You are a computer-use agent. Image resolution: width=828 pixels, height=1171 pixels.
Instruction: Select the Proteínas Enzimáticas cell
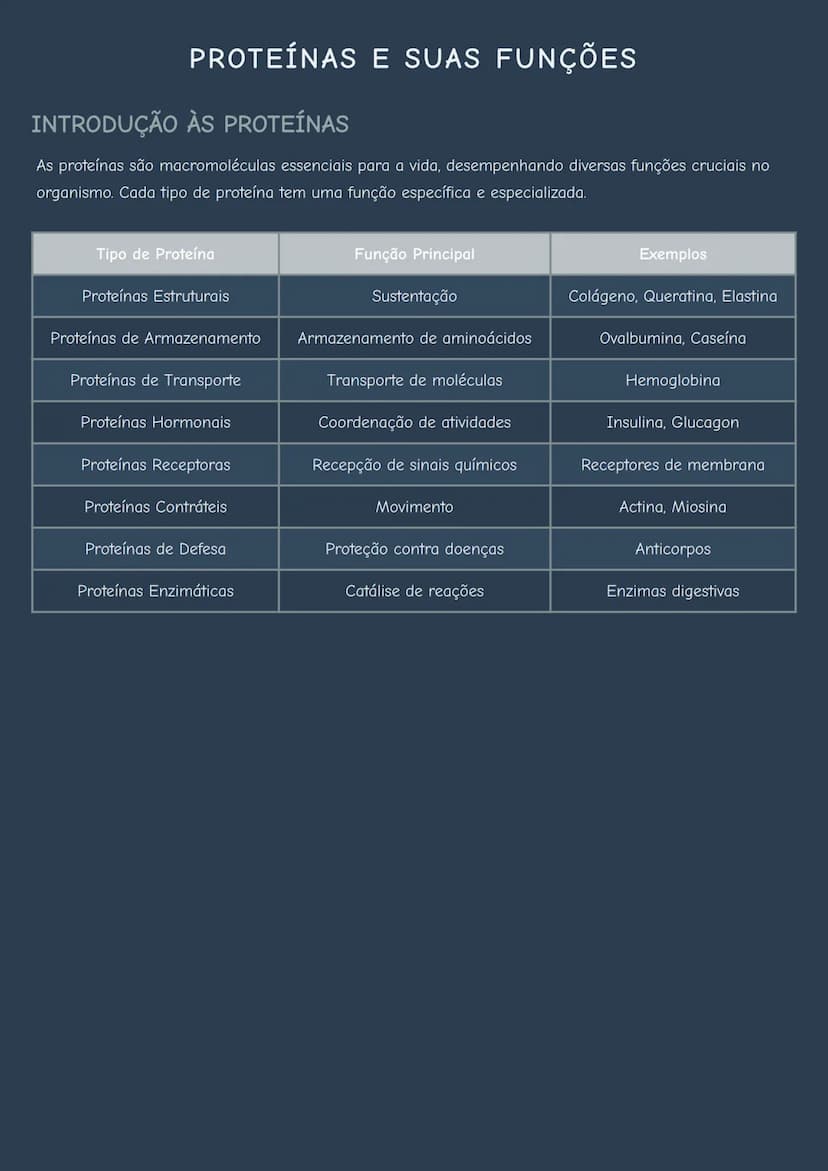pos(155,591)
